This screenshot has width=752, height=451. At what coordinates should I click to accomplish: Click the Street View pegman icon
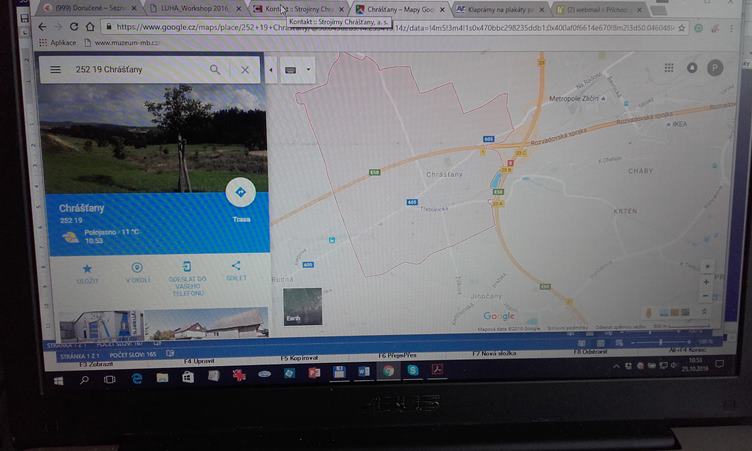pyautogui.click(x=649, y=313)
